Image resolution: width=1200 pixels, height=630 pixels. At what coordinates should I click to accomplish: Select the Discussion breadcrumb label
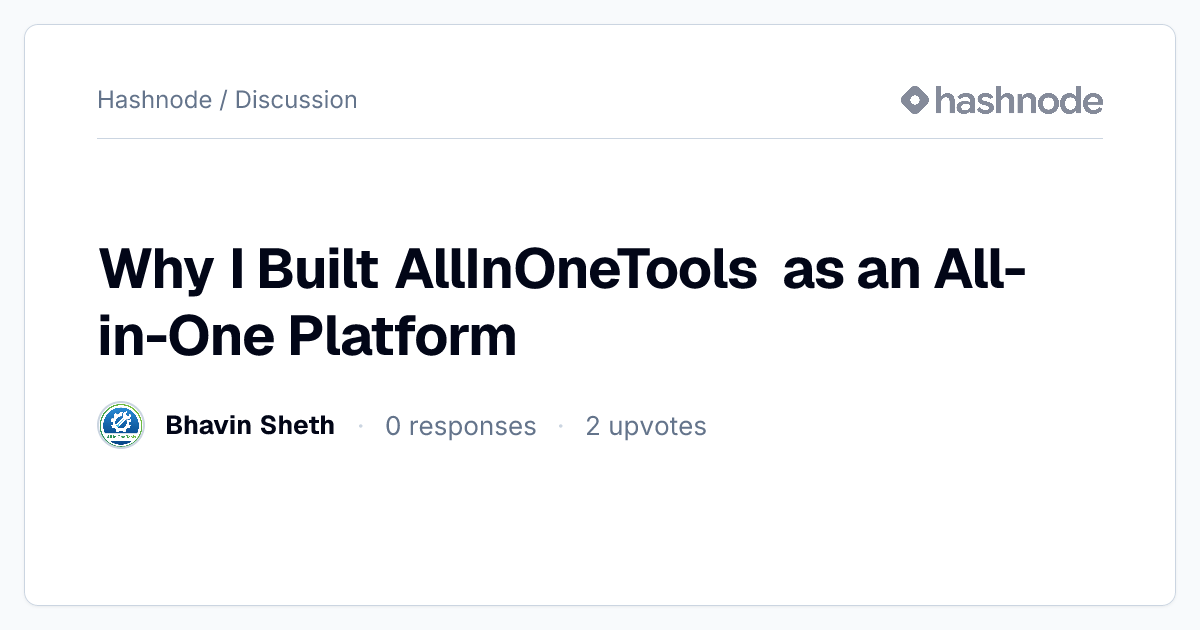[296, 100]
